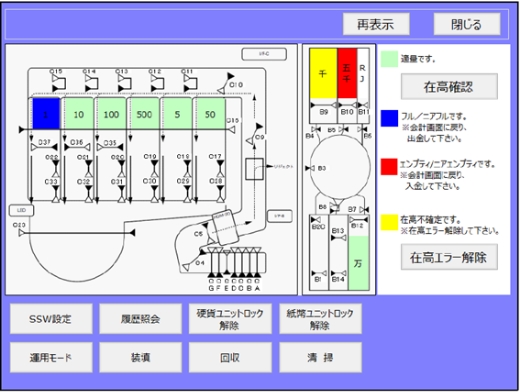Click the red empty/near-empty legend swatch
The width and height of the screenshot is (520, 392).
[389, 167]
